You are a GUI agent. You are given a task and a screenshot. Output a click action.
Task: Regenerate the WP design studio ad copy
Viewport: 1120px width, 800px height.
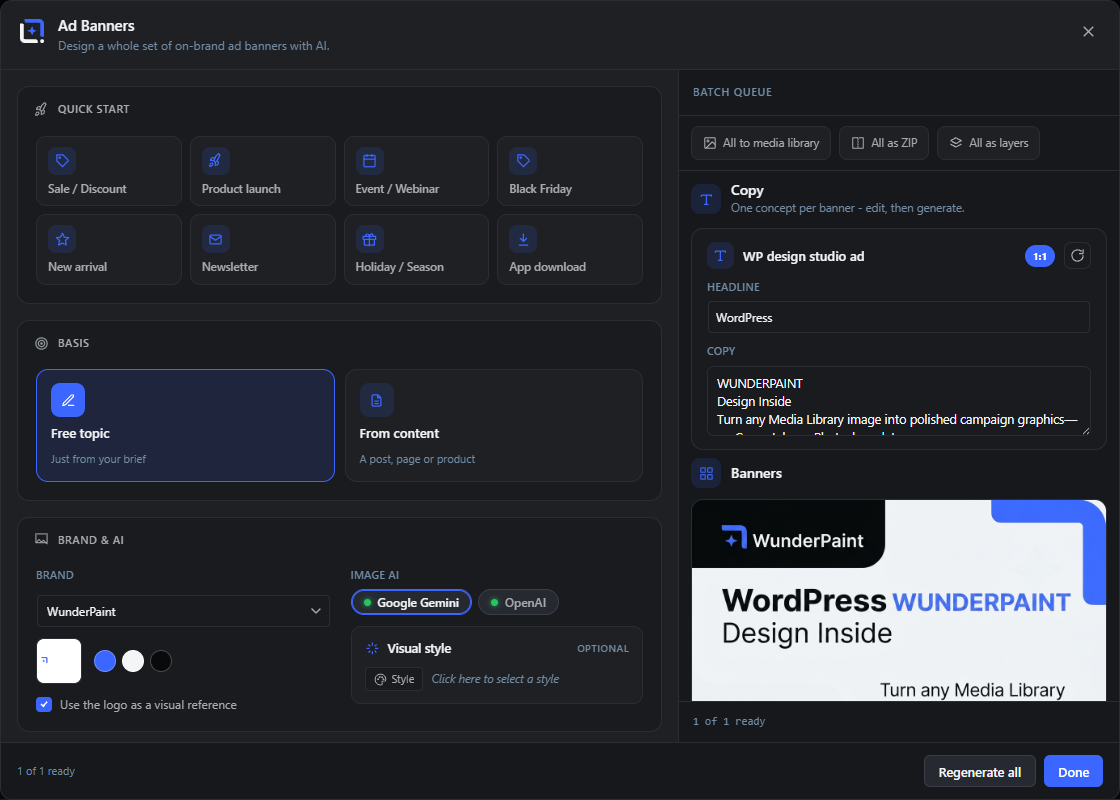(x=1077, y=255)
